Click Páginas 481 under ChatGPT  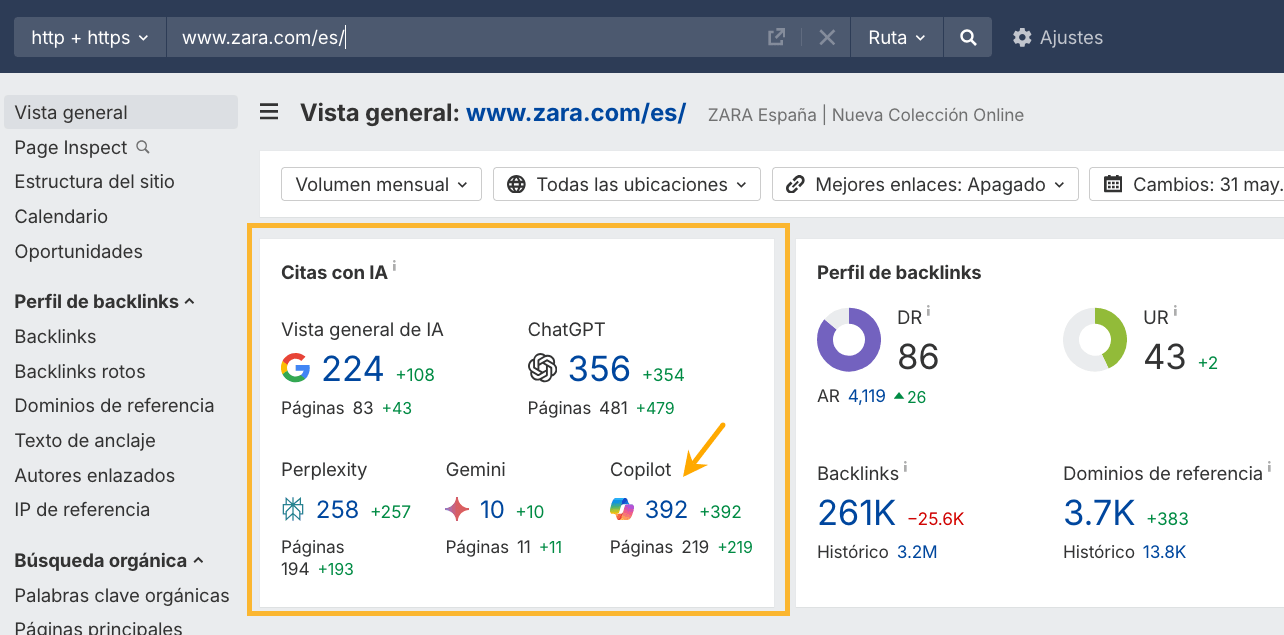[577, 408]
